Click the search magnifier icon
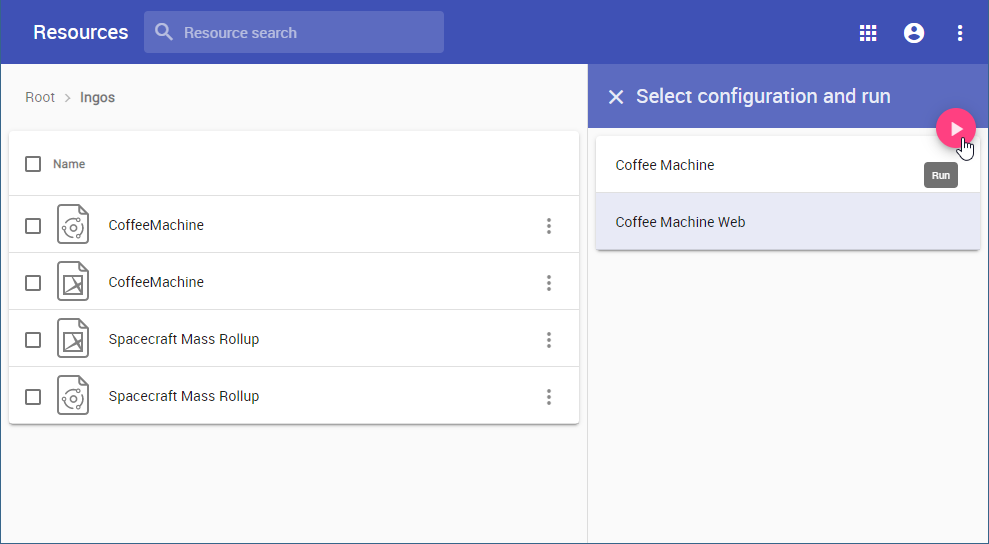This screenshot has width=989, height=544. tap(164, 32)
